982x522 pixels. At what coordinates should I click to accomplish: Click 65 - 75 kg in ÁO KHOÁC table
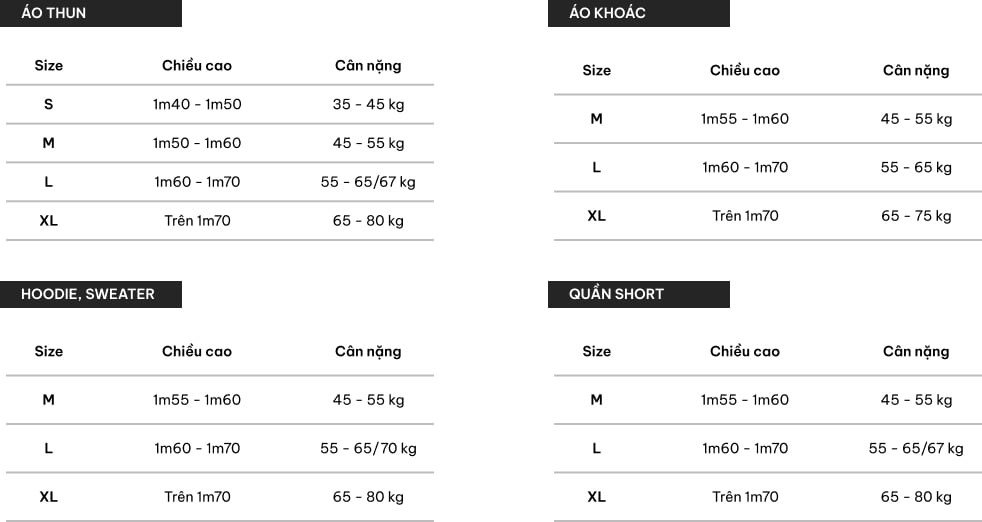coord(916,216)
